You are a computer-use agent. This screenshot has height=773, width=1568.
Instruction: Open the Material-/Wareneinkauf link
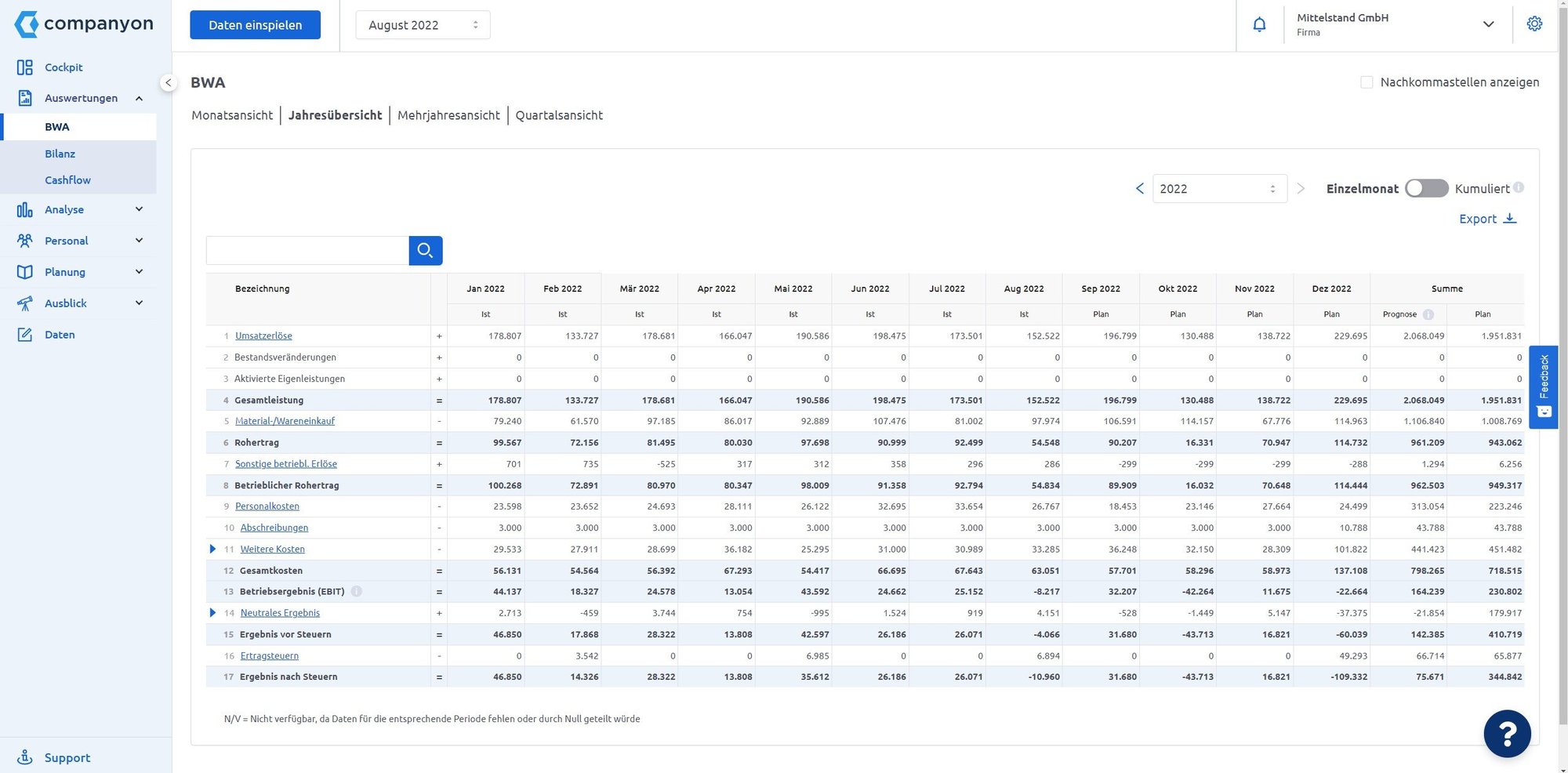click(x=285, y=421)
